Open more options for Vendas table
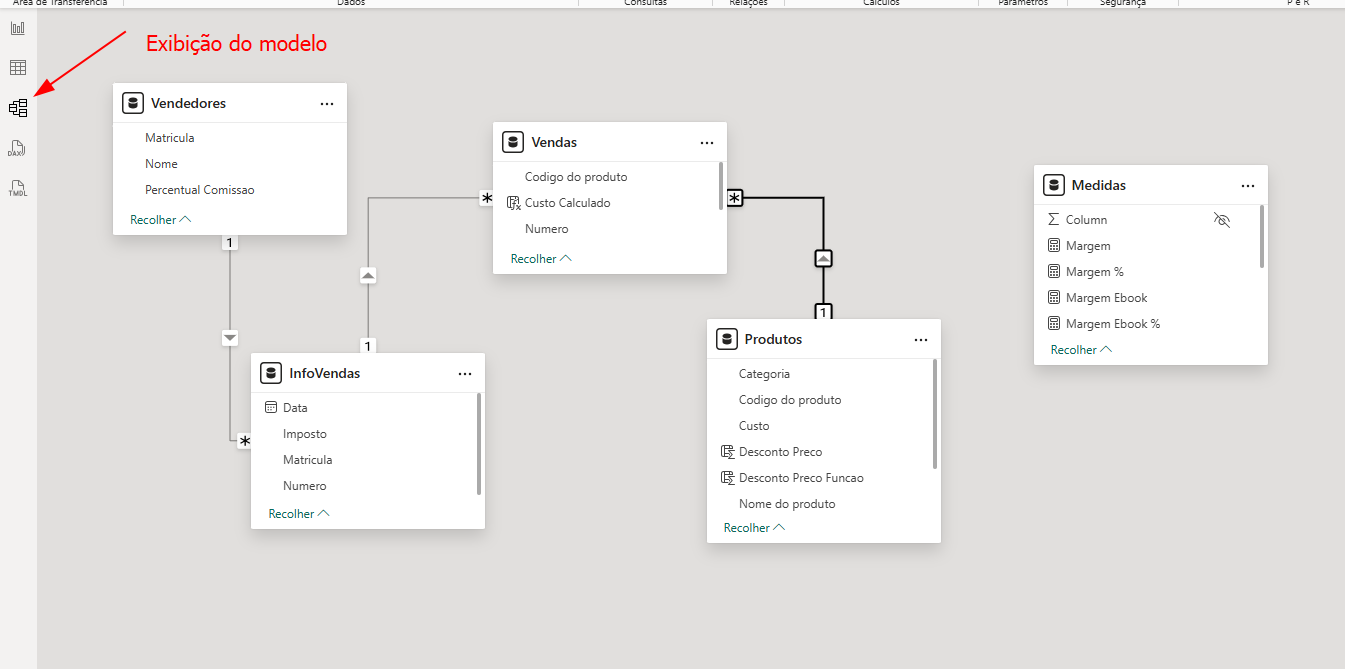 (707, 143)
